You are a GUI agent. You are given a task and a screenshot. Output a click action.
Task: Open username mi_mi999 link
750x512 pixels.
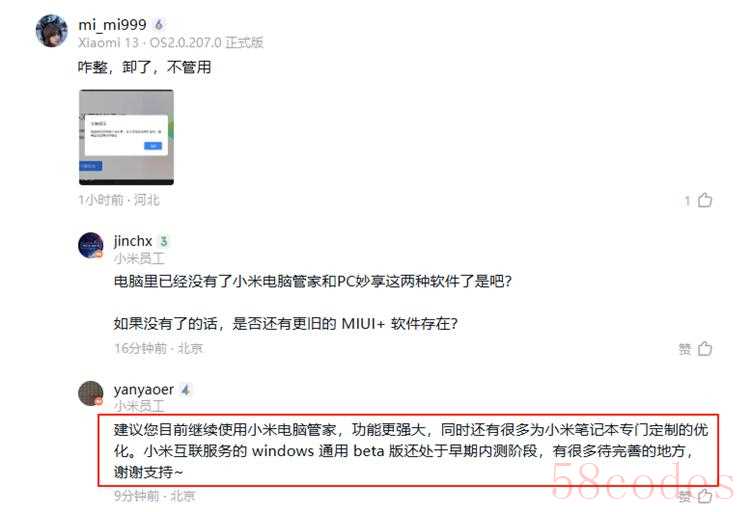pos(112,24)
